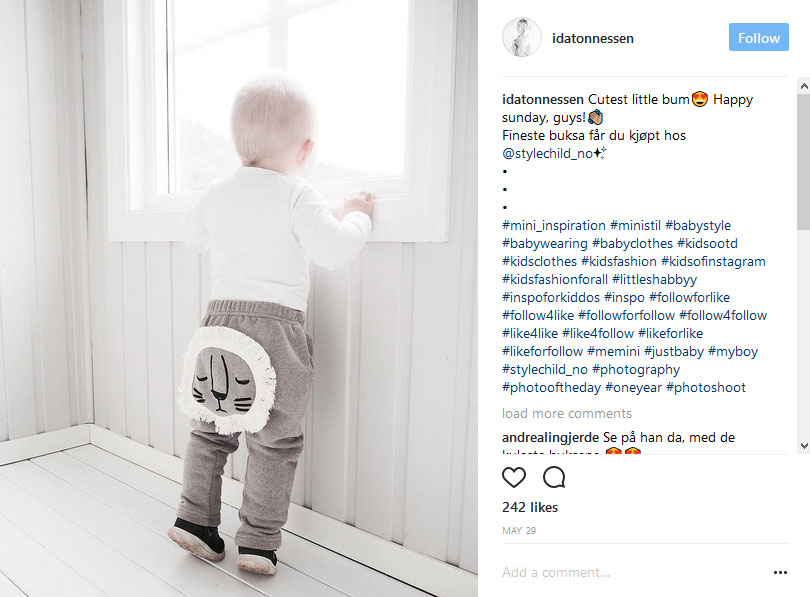Focus the Add a comment field
Screen dimensions: 810x597
click(x=633, y=572)
